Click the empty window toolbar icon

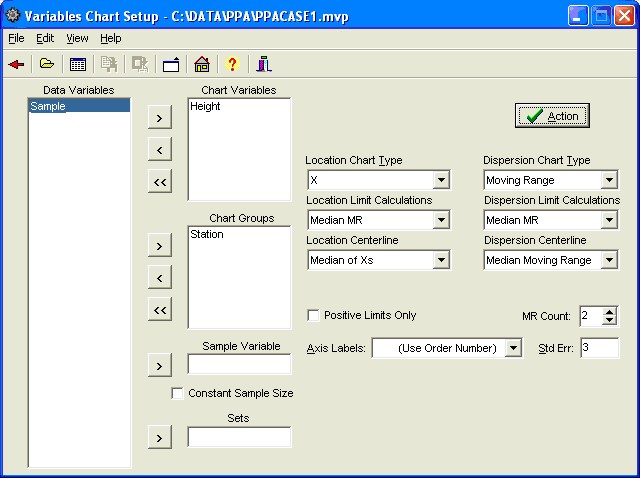[x=171, y=65]
